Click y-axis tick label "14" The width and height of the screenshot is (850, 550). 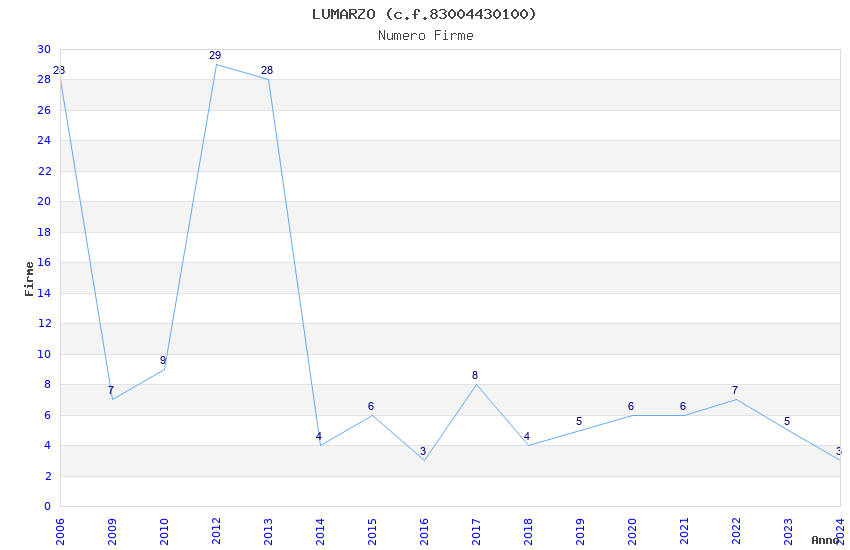click(44, 293)
